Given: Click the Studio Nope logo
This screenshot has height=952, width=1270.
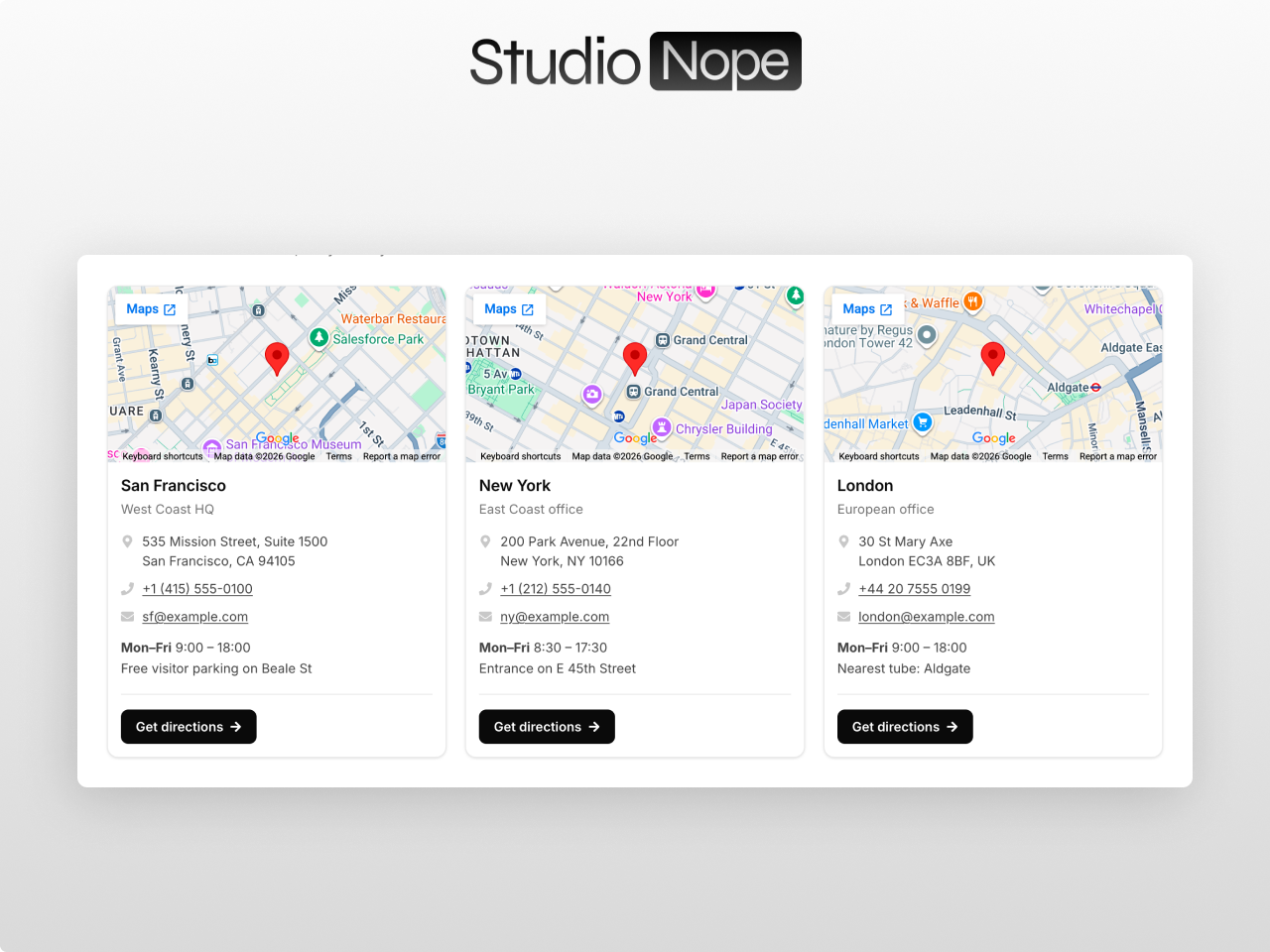Looking at the screenshot, I should pyautogui.click(x=635, y=61).
